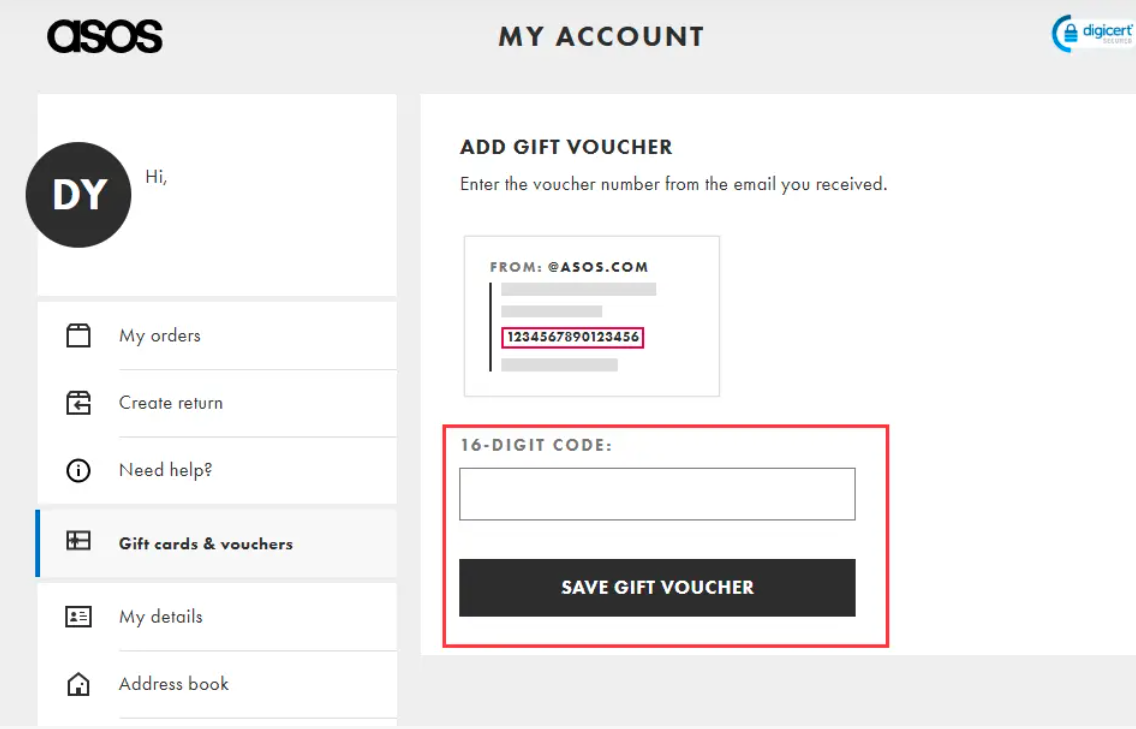Open the Need help? section

pyautogui.click(x=166, y=470)
